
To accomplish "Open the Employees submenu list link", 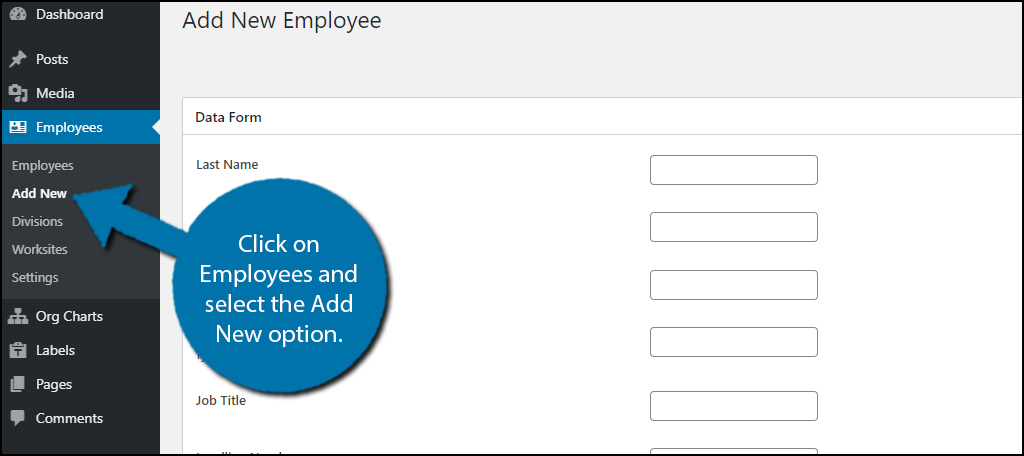I will pyautogui.click(x=42, y=165).
